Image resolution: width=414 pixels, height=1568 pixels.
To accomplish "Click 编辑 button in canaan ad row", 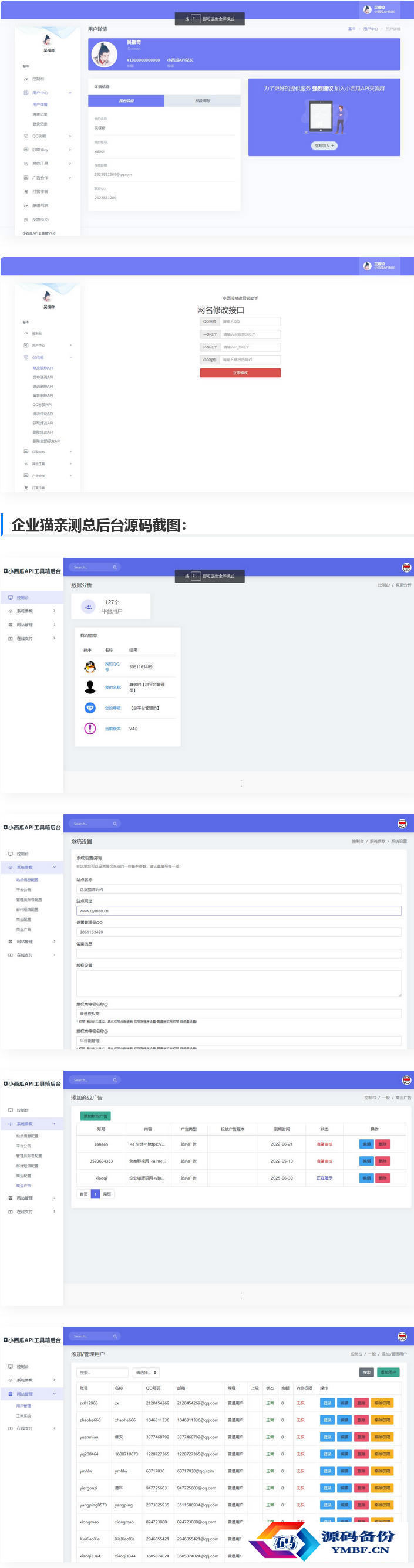I will coord(366,1144).
